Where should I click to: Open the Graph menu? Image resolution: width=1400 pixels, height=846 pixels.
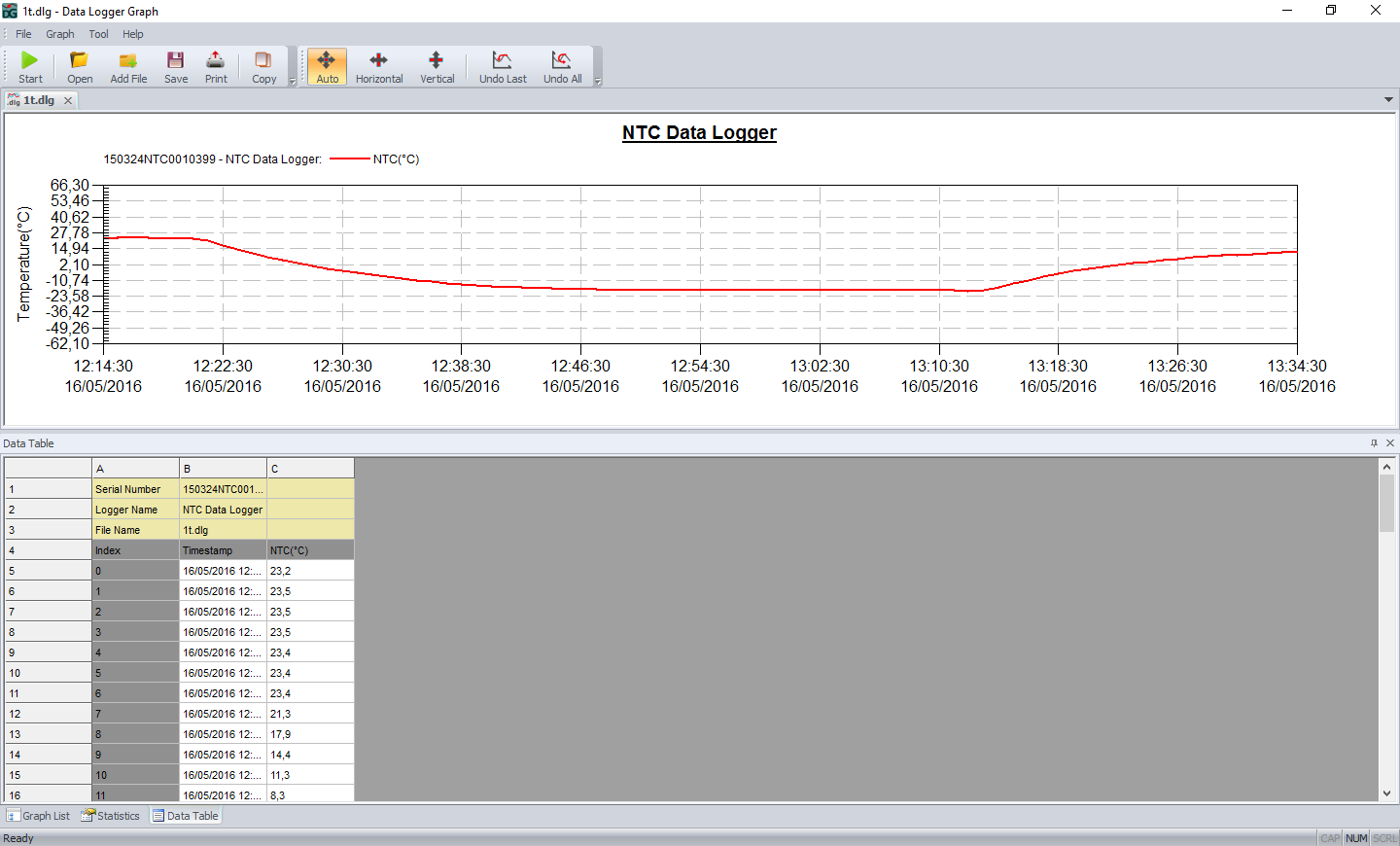point(59,34)
